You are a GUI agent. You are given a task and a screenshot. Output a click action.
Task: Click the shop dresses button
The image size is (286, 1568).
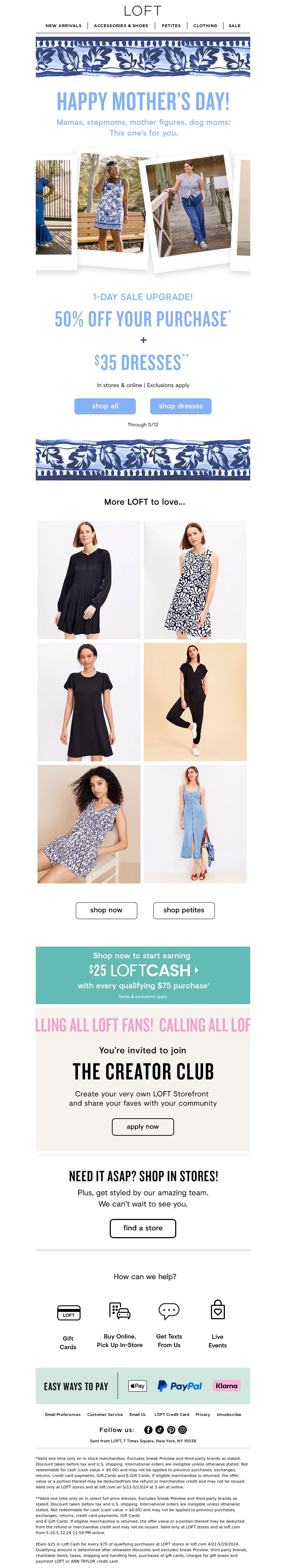coord(181,406)
